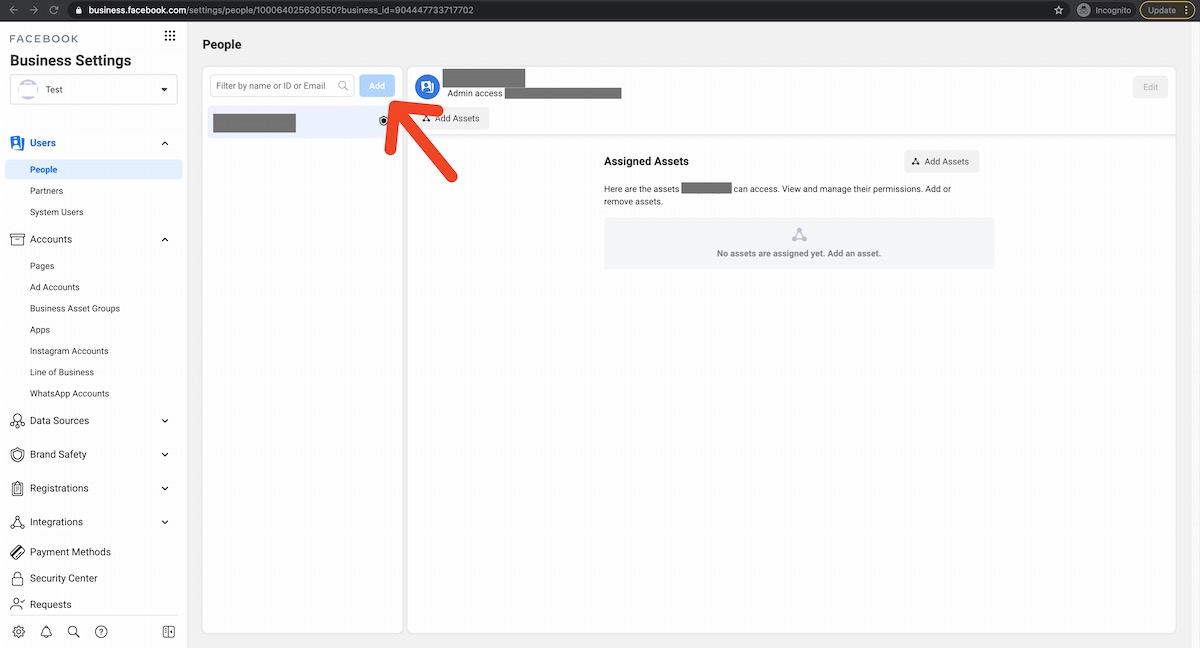The width and height of the screenshot is (1200, 648).
Task: Go to System Users
Action: pos(56,212)
